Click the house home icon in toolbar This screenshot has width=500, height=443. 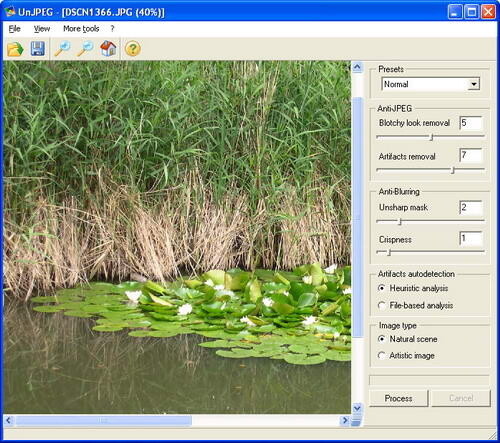(108, 49)
